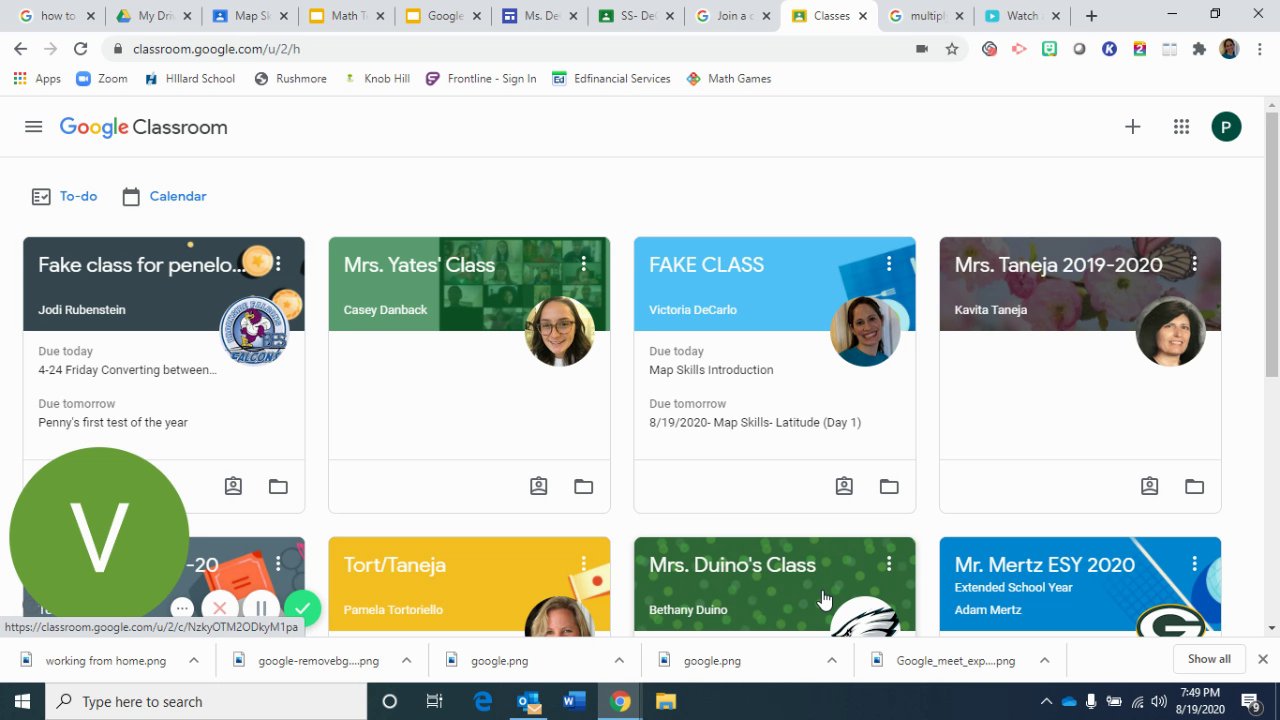This screenshot has width=1280, height=720.
Task: Open Map Skills Introduction assignment
Action: click(711, 370)
